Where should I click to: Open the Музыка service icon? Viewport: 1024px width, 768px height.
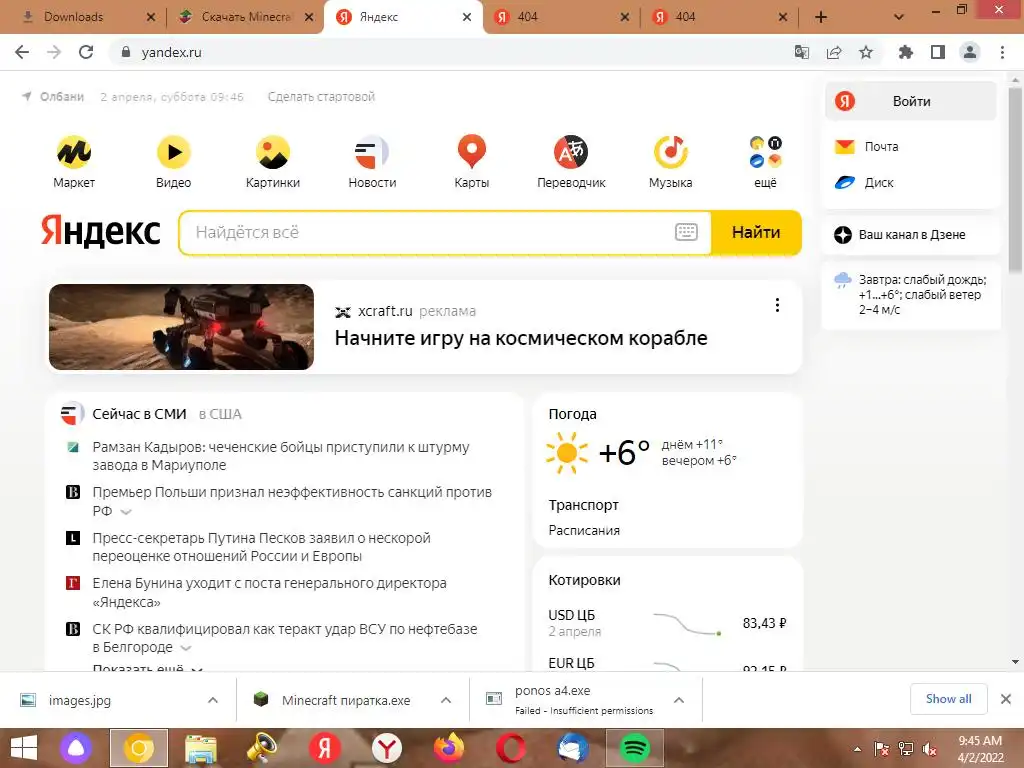click(x=671, y=152)
